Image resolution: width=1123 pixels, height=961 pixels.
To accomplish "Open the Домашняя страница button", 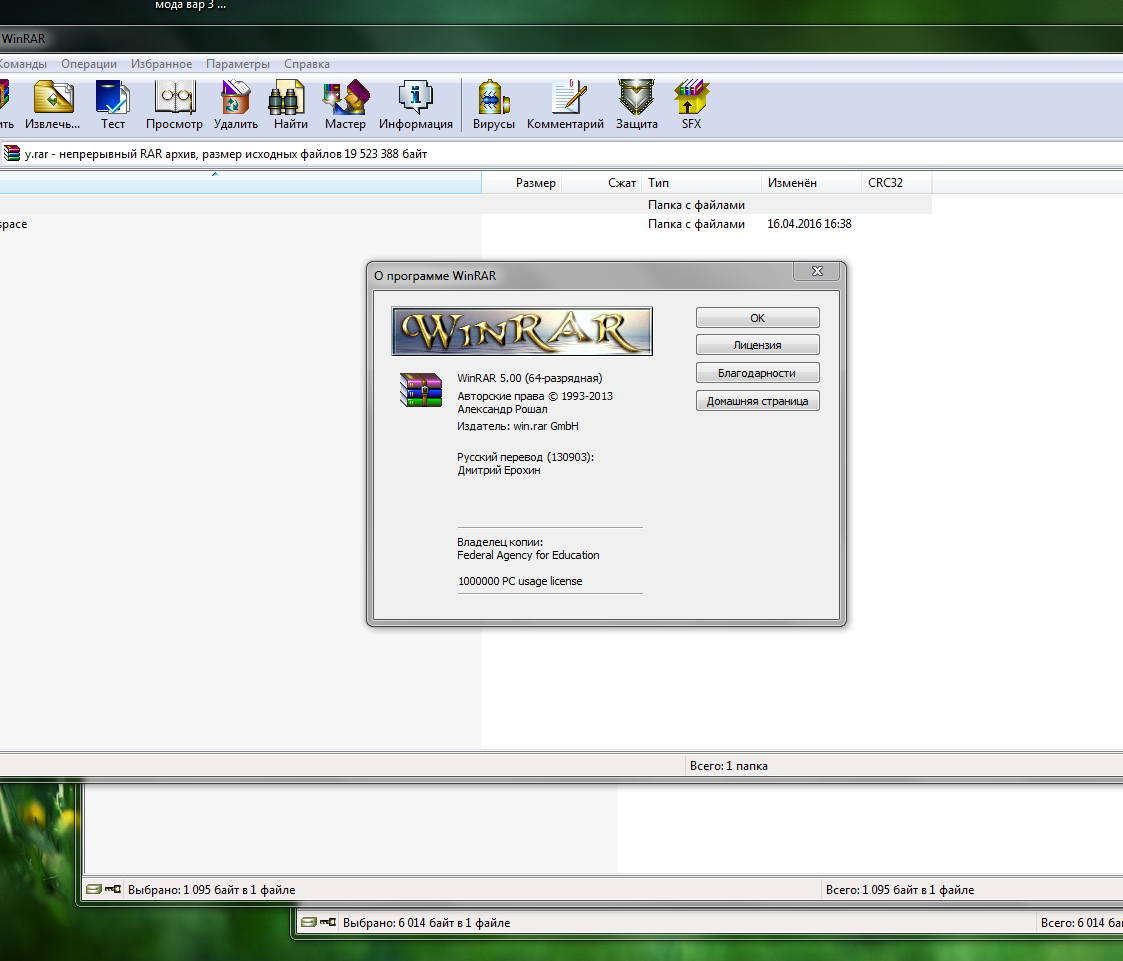I will coord(757,401).
